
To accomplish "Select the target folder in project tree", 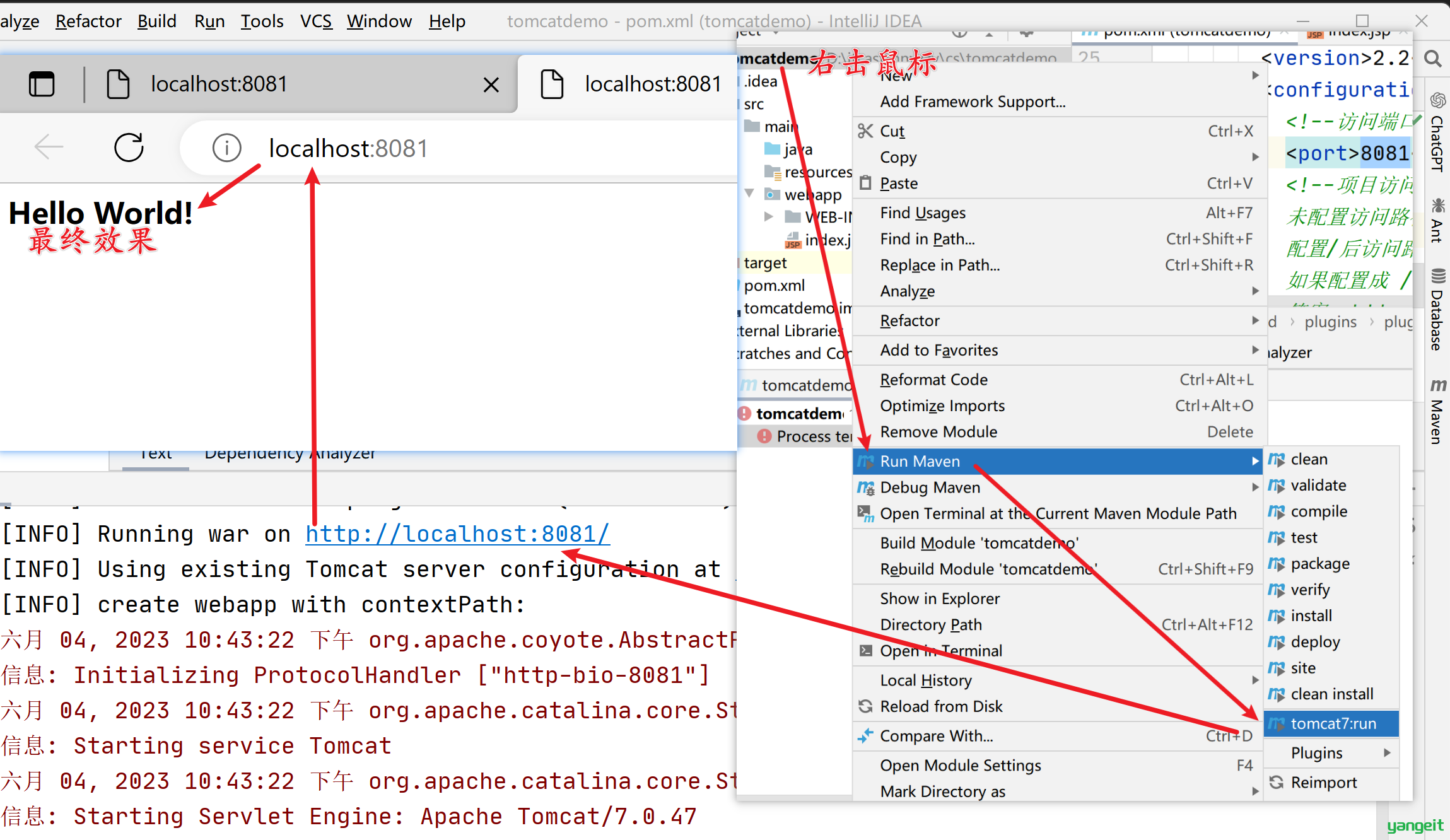I will point(765,262).
